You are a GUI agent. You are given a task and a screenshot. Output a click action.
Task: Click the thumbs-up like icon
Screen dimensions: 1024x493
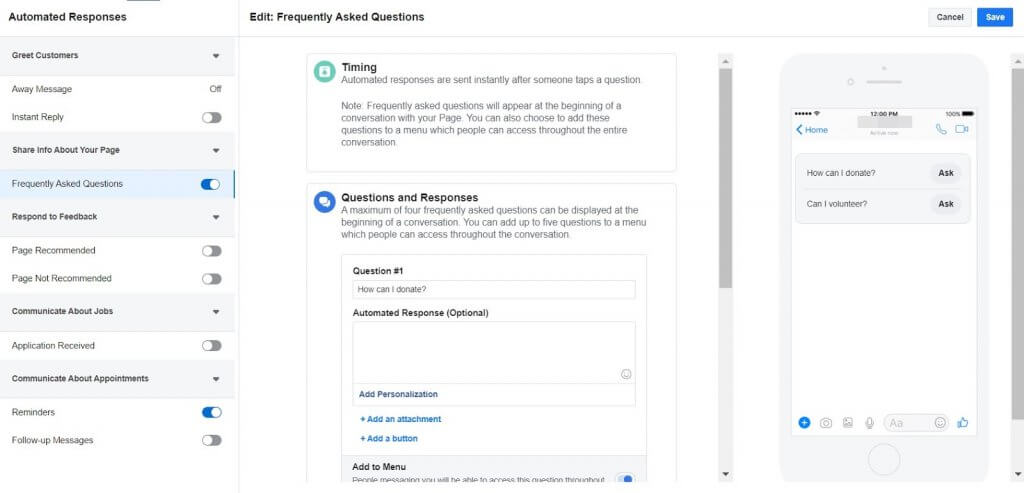click(962, 423)
